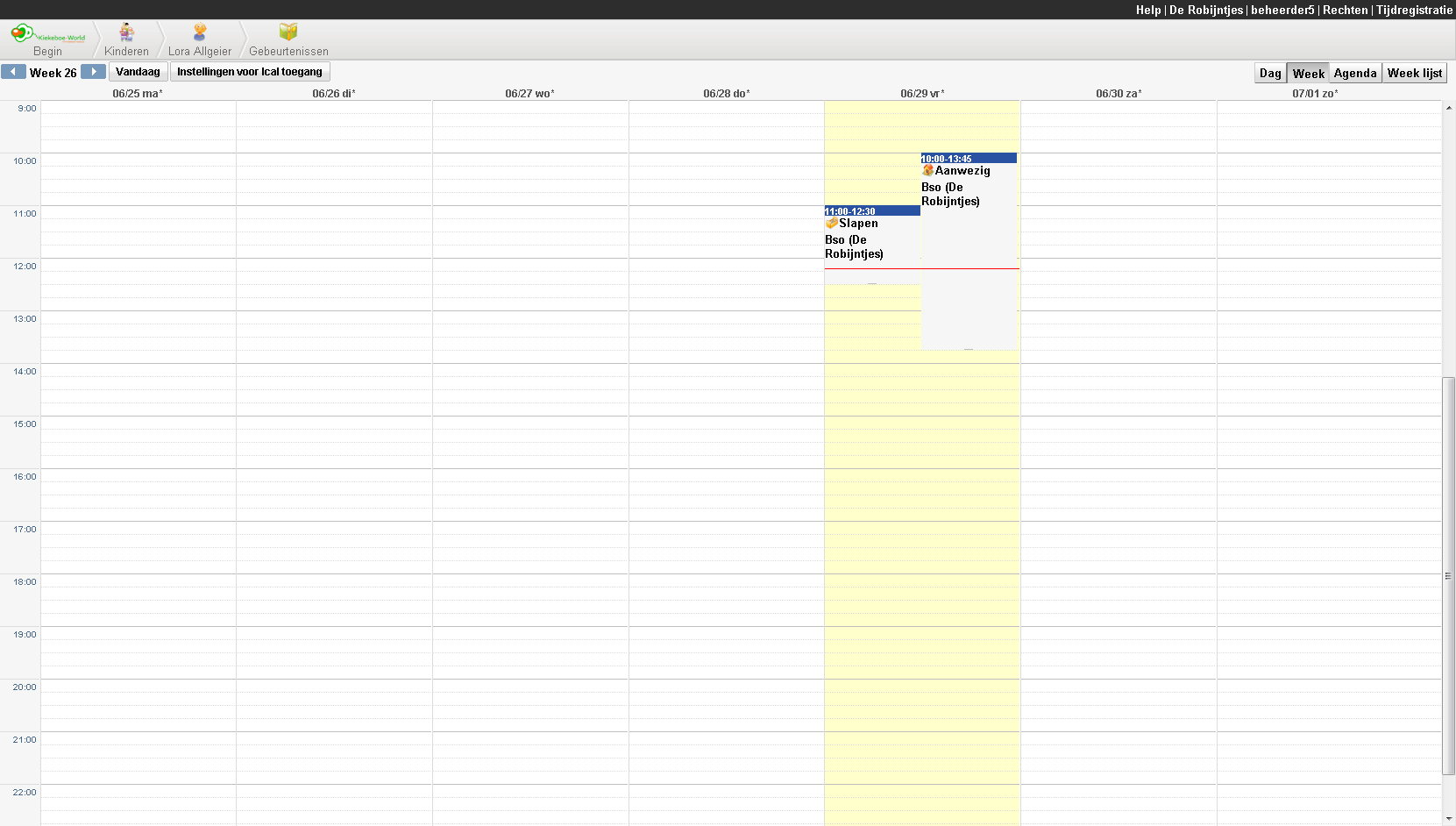The height and width of the screenshot is (826, 1456).
Task: Click the icon beside the Slapen event
Action: (831, 224)
